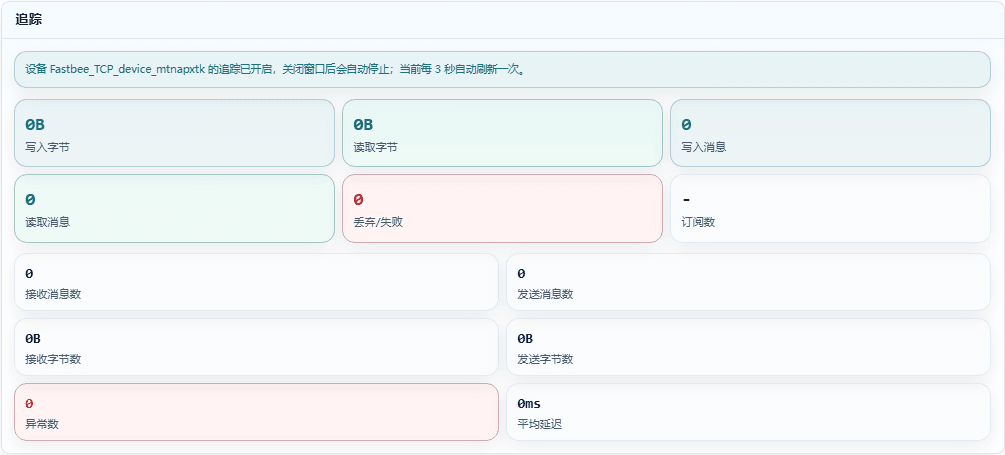Select the 写入消息 stat card
Viewport: 1005px width, 455px height.
(831, 133)
